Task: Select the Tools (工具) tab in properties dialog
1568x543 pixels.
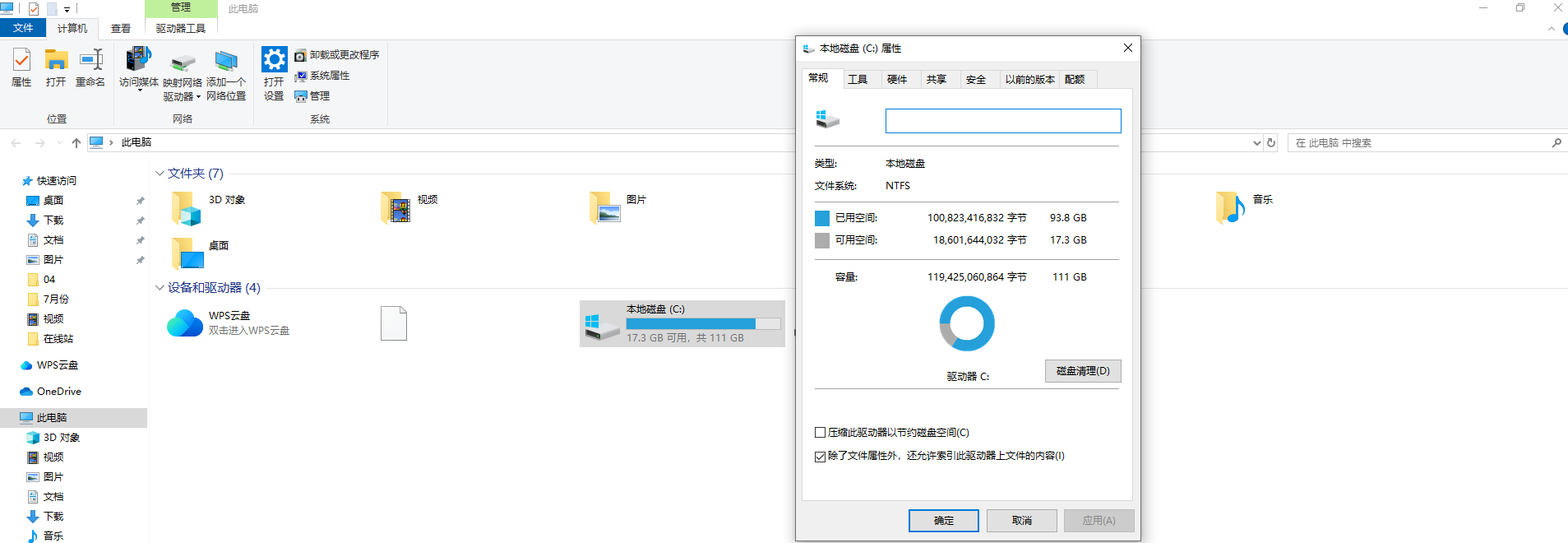Action: (x=858, y=80)
